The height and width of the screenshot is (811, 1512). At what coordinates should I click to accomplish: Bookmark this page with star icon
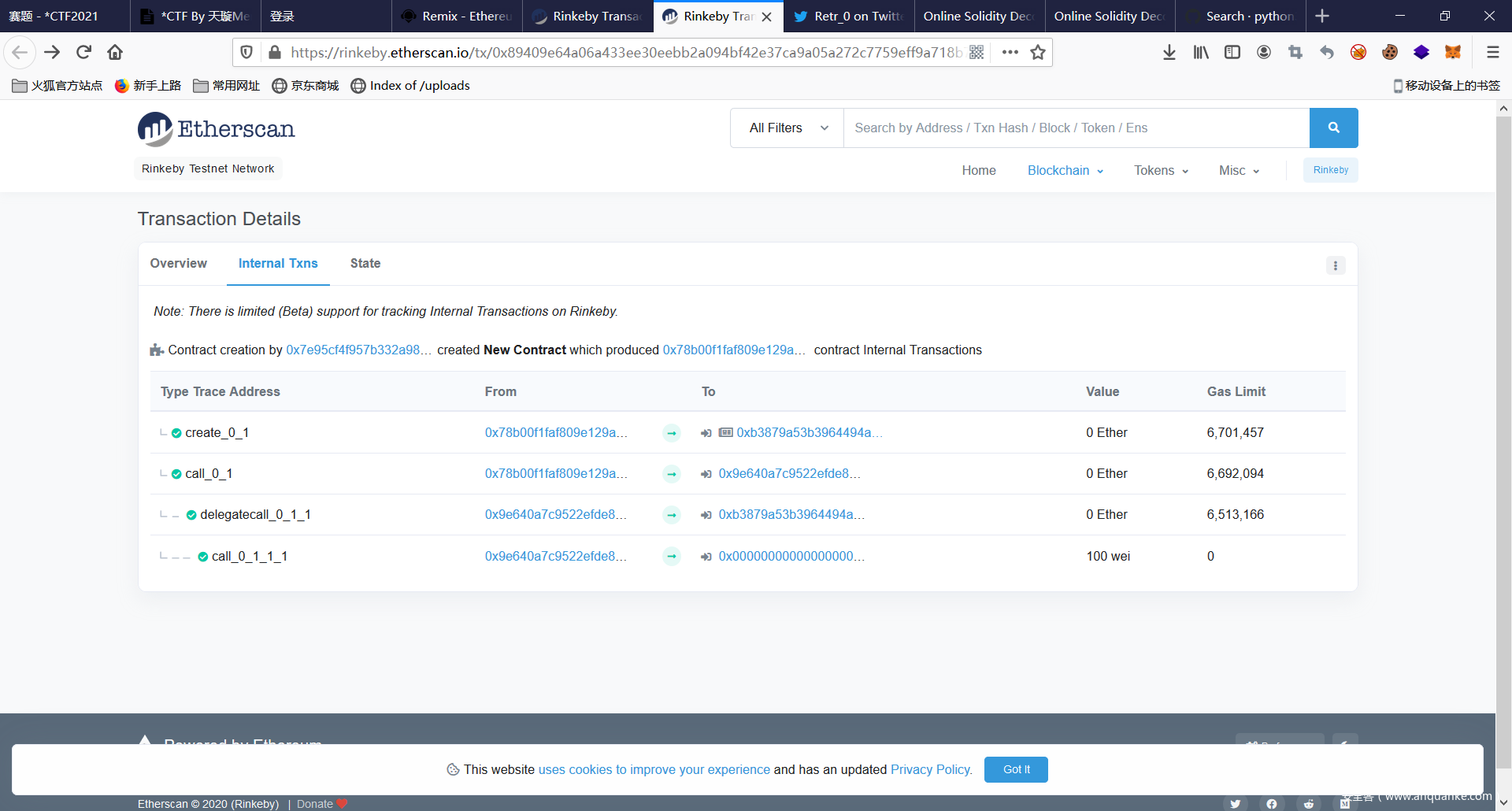tap(1038, 52)
